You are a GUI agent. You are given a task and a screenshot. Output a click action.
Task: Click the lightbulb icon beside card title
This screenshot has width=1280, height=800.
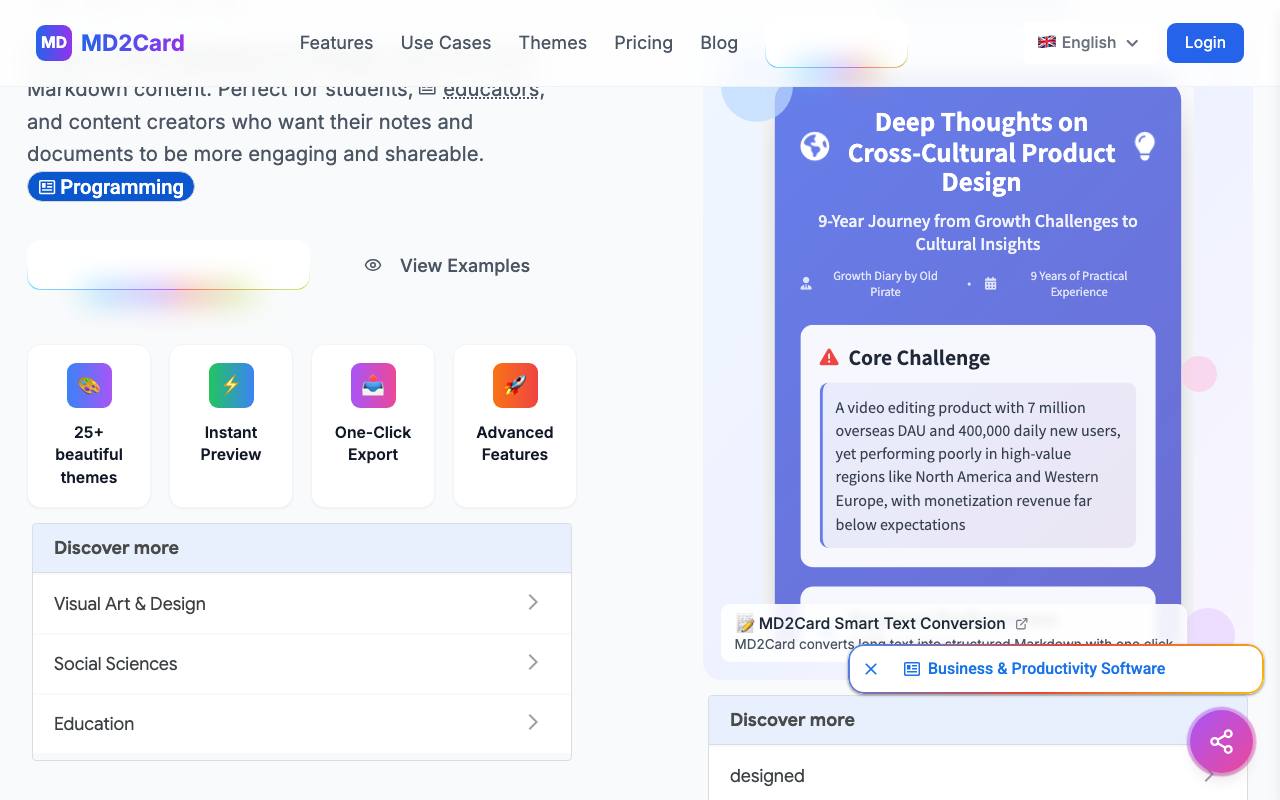click(x=1145, y=146)
